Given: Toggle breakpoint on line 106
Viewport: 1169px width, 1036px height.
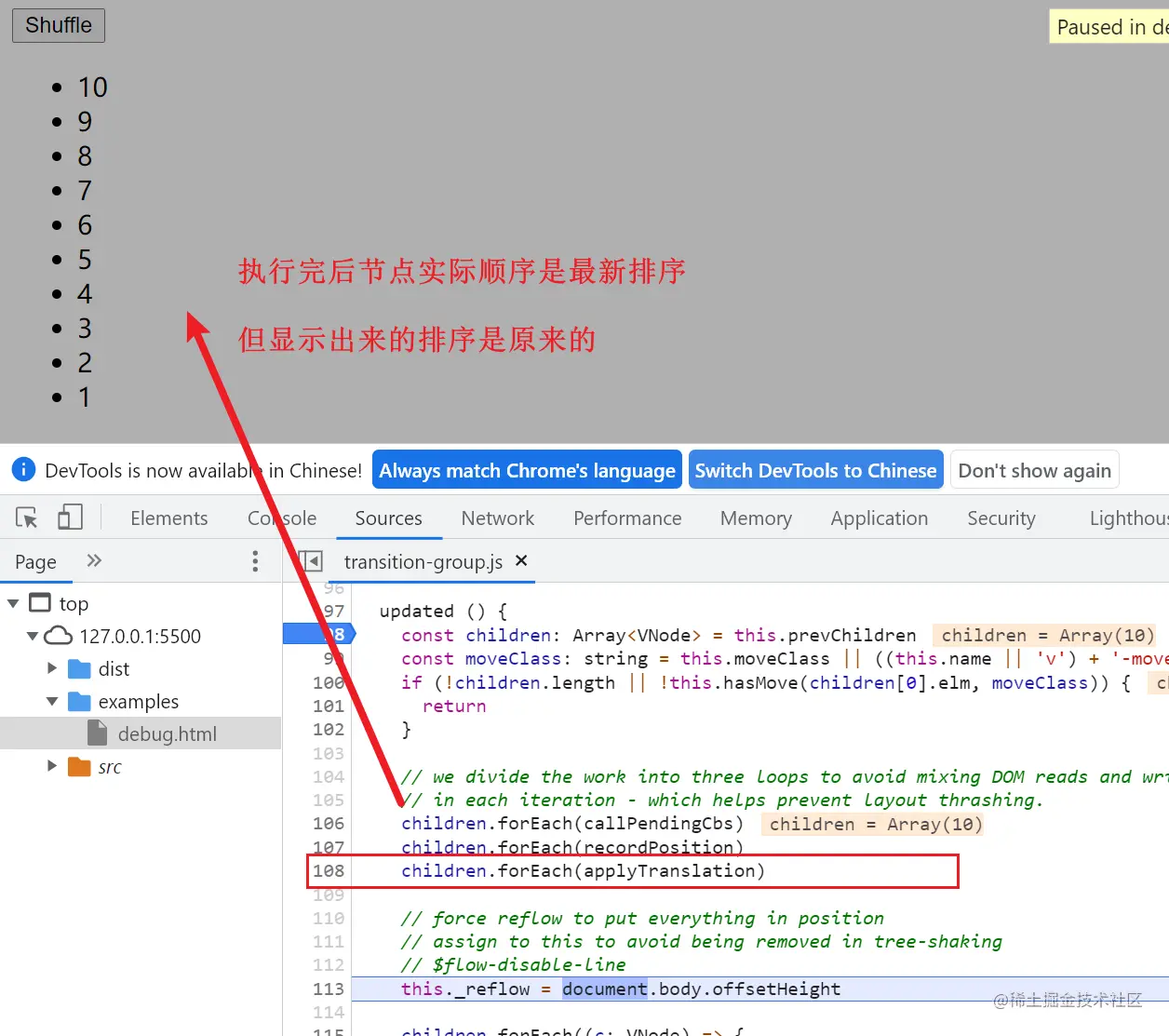Looking at the screenshot, I should point(328,824).
